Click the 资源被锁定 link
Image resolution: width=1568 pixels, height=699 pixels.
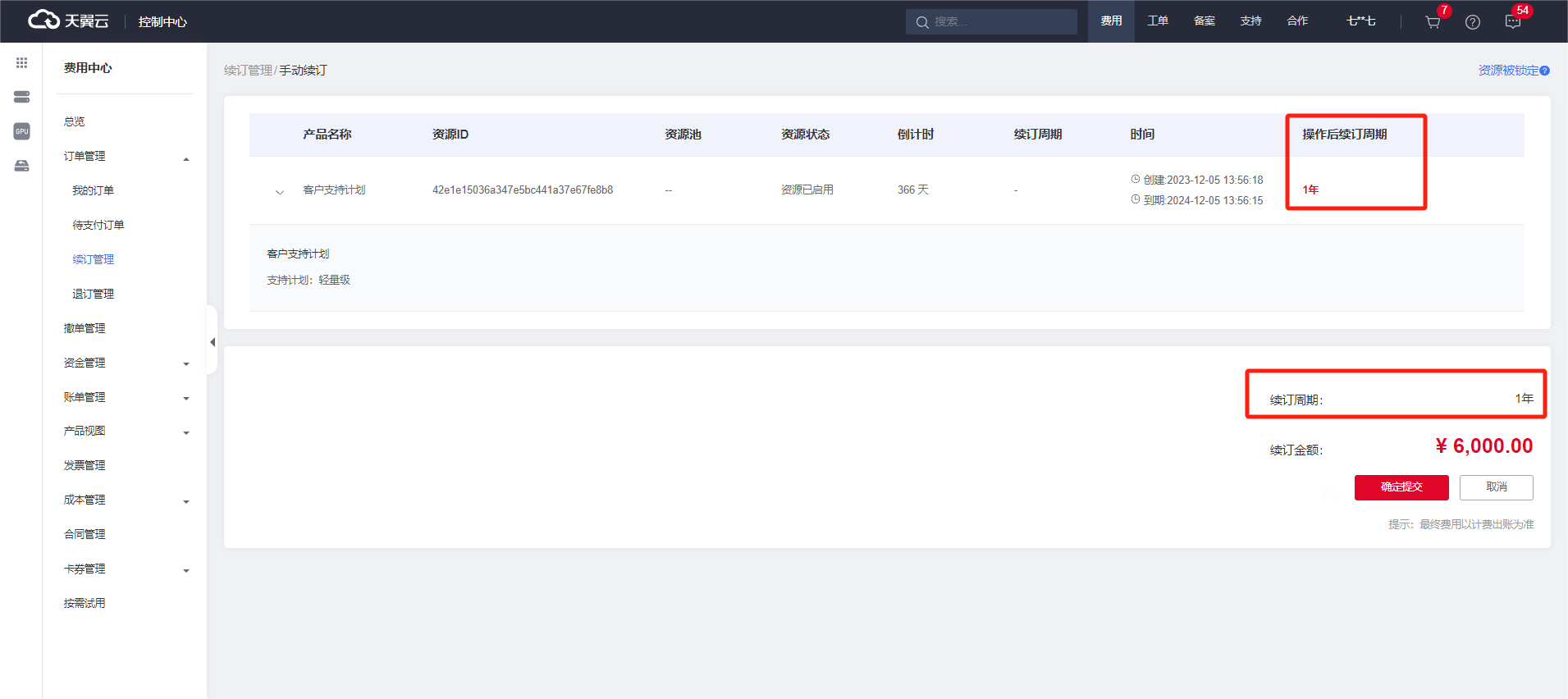[x=1508, y=71]
